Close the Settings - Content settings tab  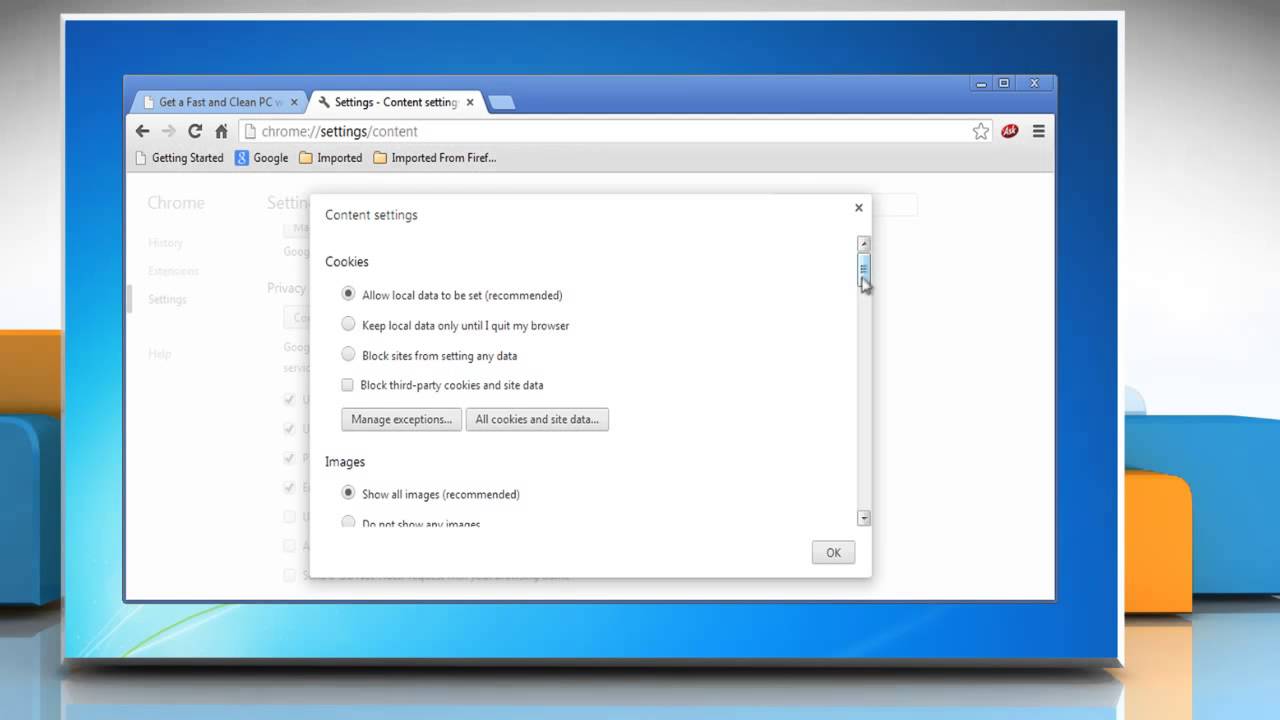[470, 102]
